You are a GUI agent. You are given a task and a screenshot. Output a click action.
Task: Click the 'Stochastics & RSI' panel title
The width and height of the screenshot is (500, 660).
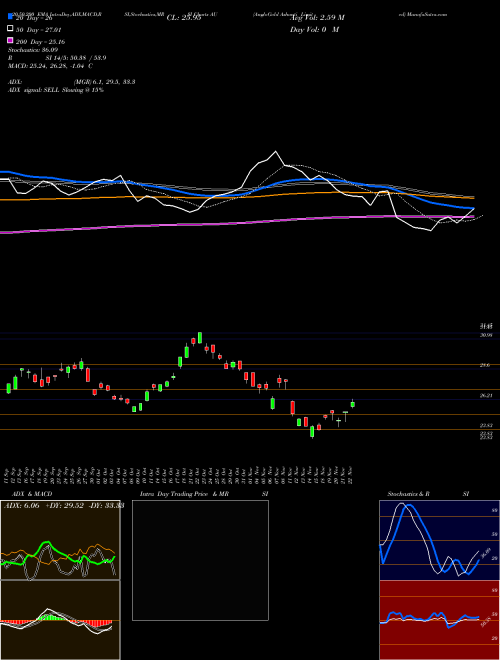coord(428,494)
